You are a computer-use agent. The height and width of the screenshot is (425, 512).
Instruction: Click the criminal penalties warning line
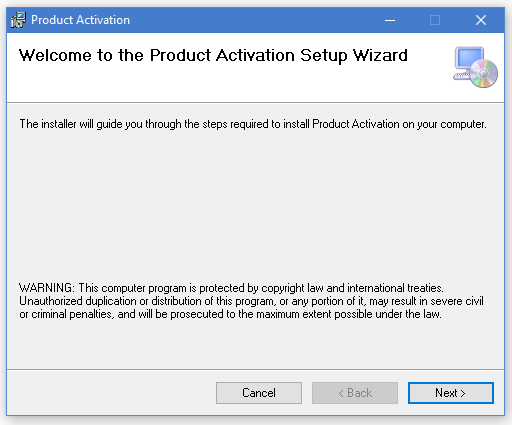(x=230, y=314)
